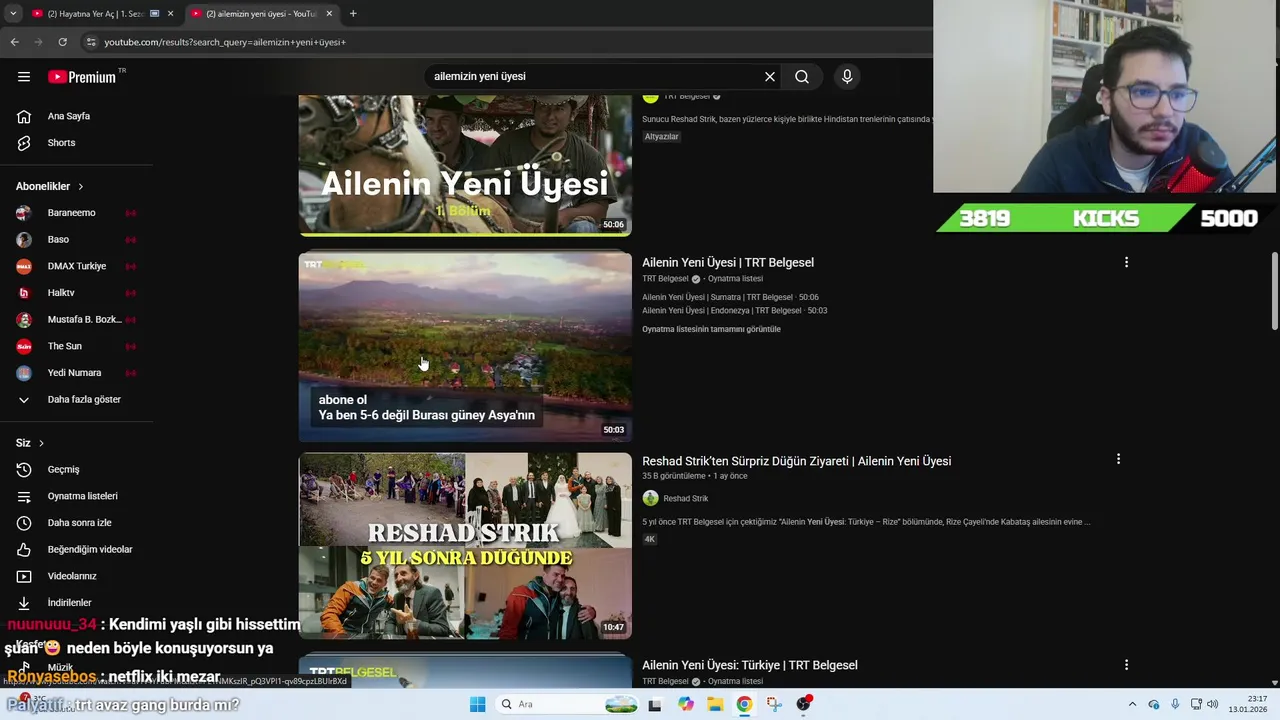Image resolution: width=1280 pixels, height=720 pixels.
Task: Open Chrome from the Windows taskbar
Action: pos(744,704)
